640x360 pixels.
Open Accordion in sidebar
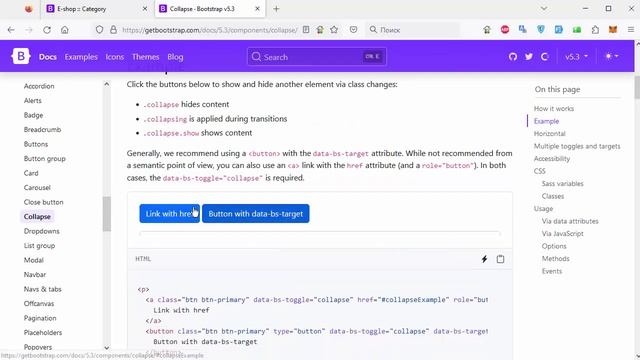(x=39, y=86)
